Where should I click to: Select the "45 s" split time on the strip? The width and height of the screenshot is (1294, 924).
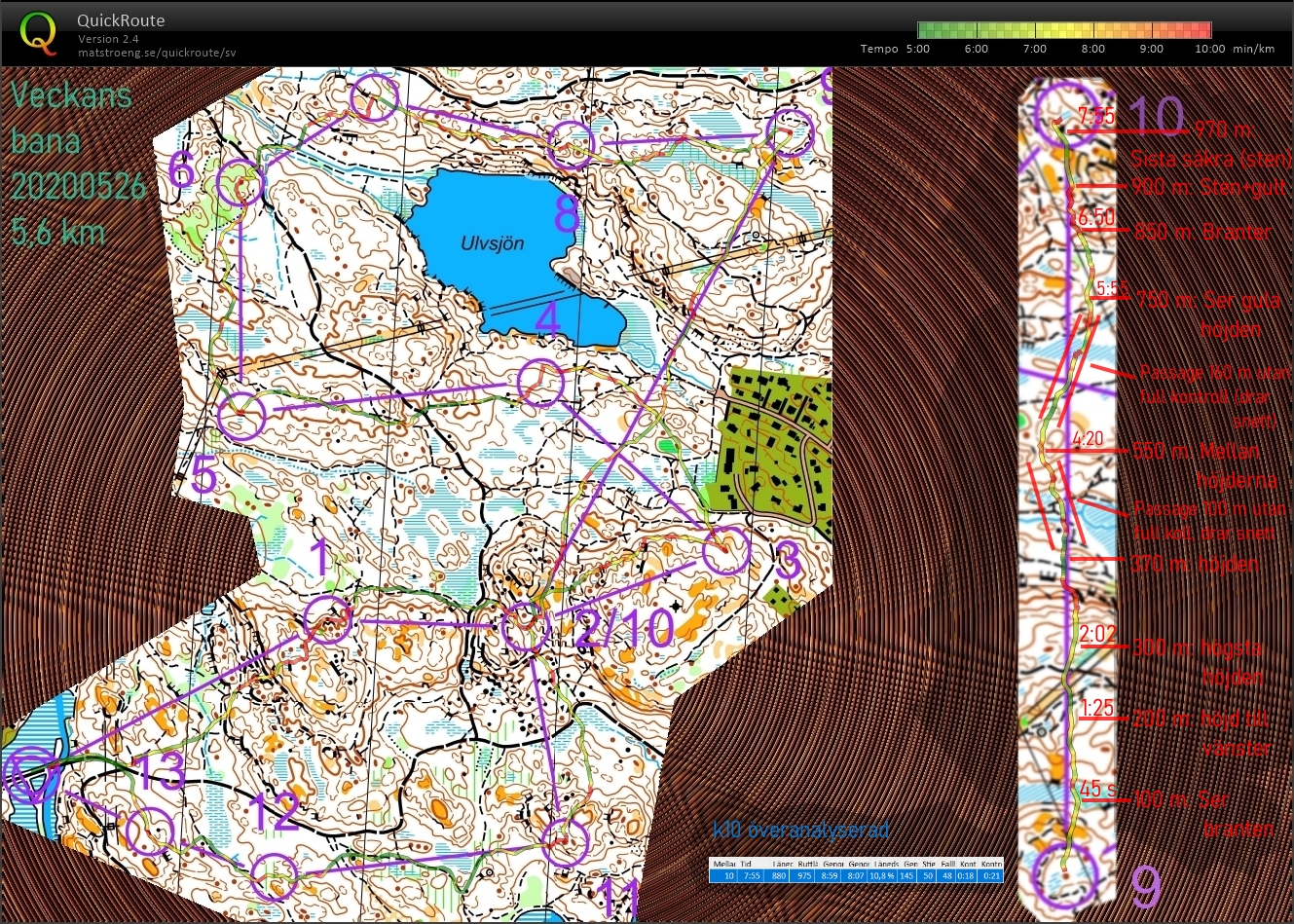pos(1098,789)
